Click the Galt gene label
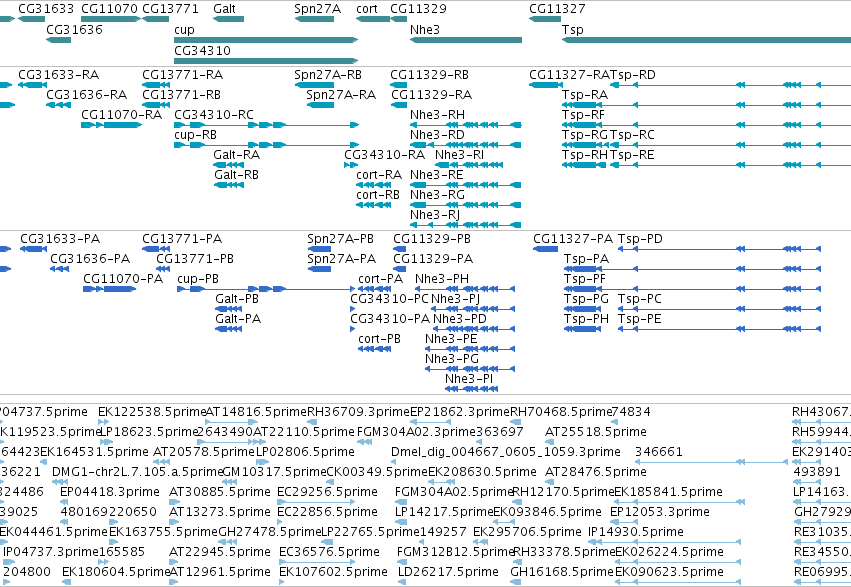The width and height of the screenshot is (851, 587). [224, 9]
